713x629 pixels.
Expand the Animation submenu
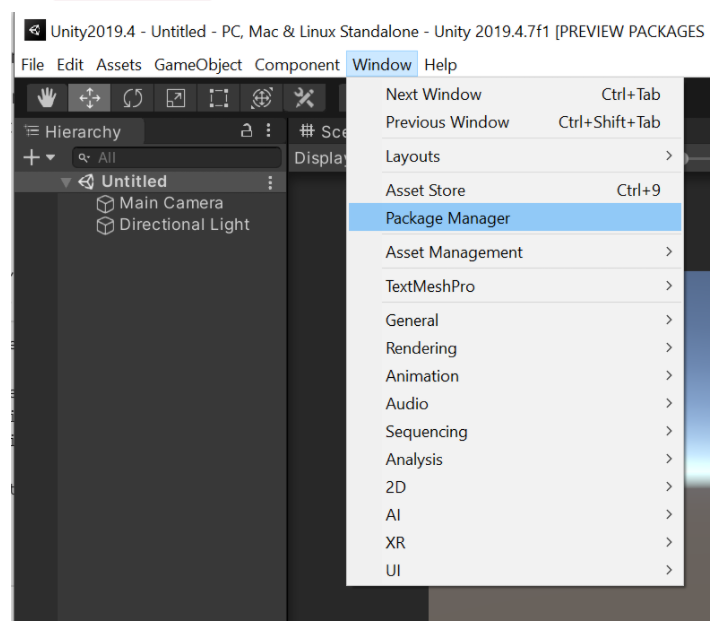[515, 376]
